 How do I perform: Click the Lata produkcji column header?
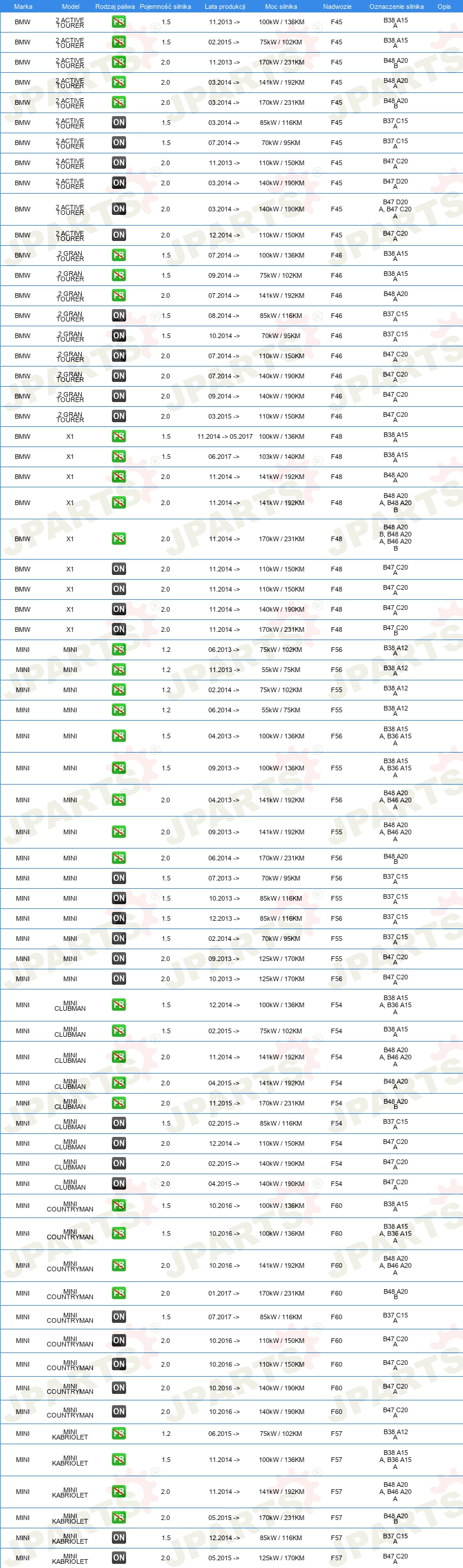[225, 7]
